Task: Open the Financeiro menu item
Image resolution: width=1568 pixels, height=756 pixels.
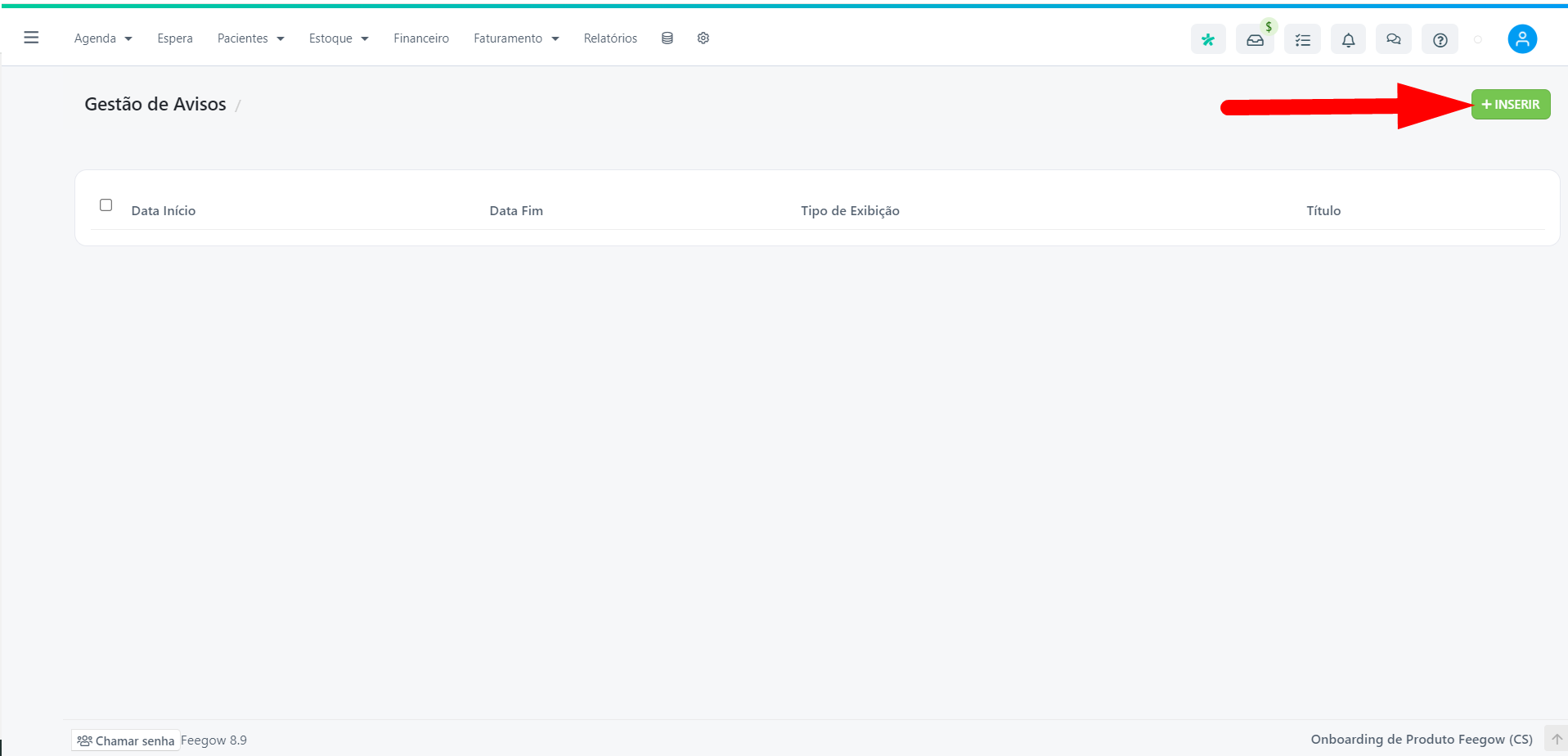Action: [421, 38]
